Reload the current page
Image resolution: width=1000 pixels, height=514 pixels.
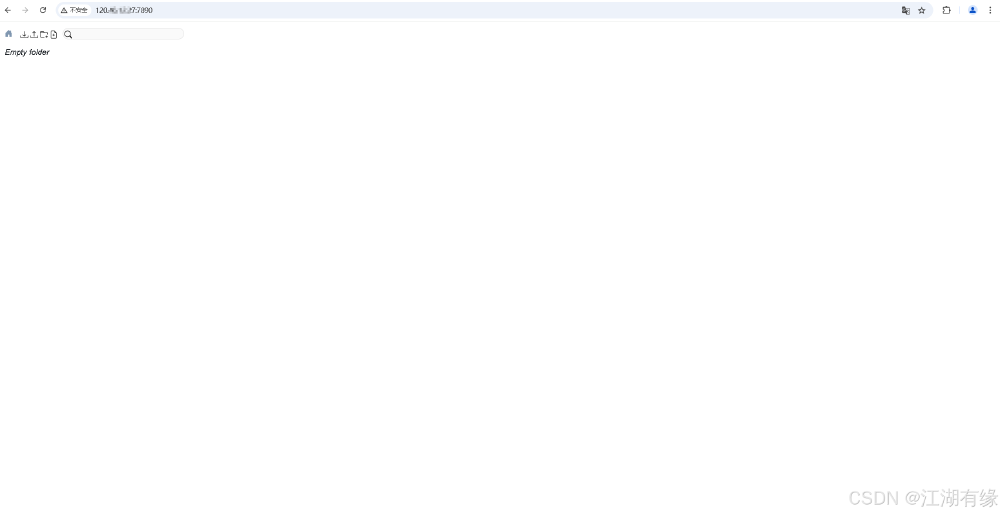tap(43, 10)
